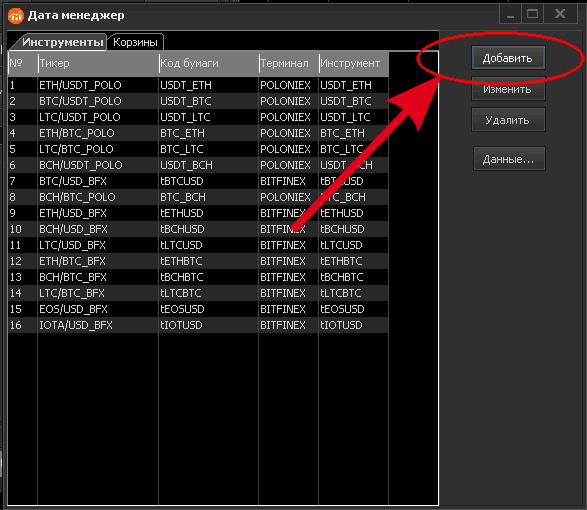The image size is (587, 510).
Task: Click USDT_LTC in Код бумаги column
Action: click(x=185, y=117)
